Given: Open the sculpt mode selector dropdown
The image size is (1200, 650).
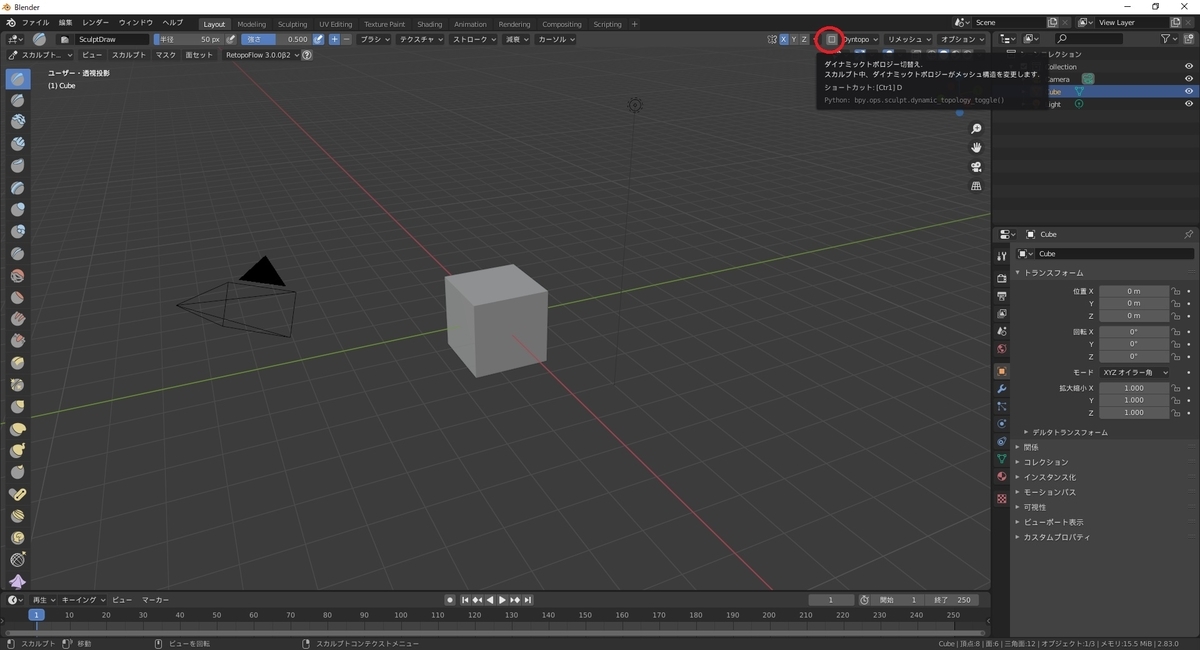Looking at the screenshot, I should point(41,55).
